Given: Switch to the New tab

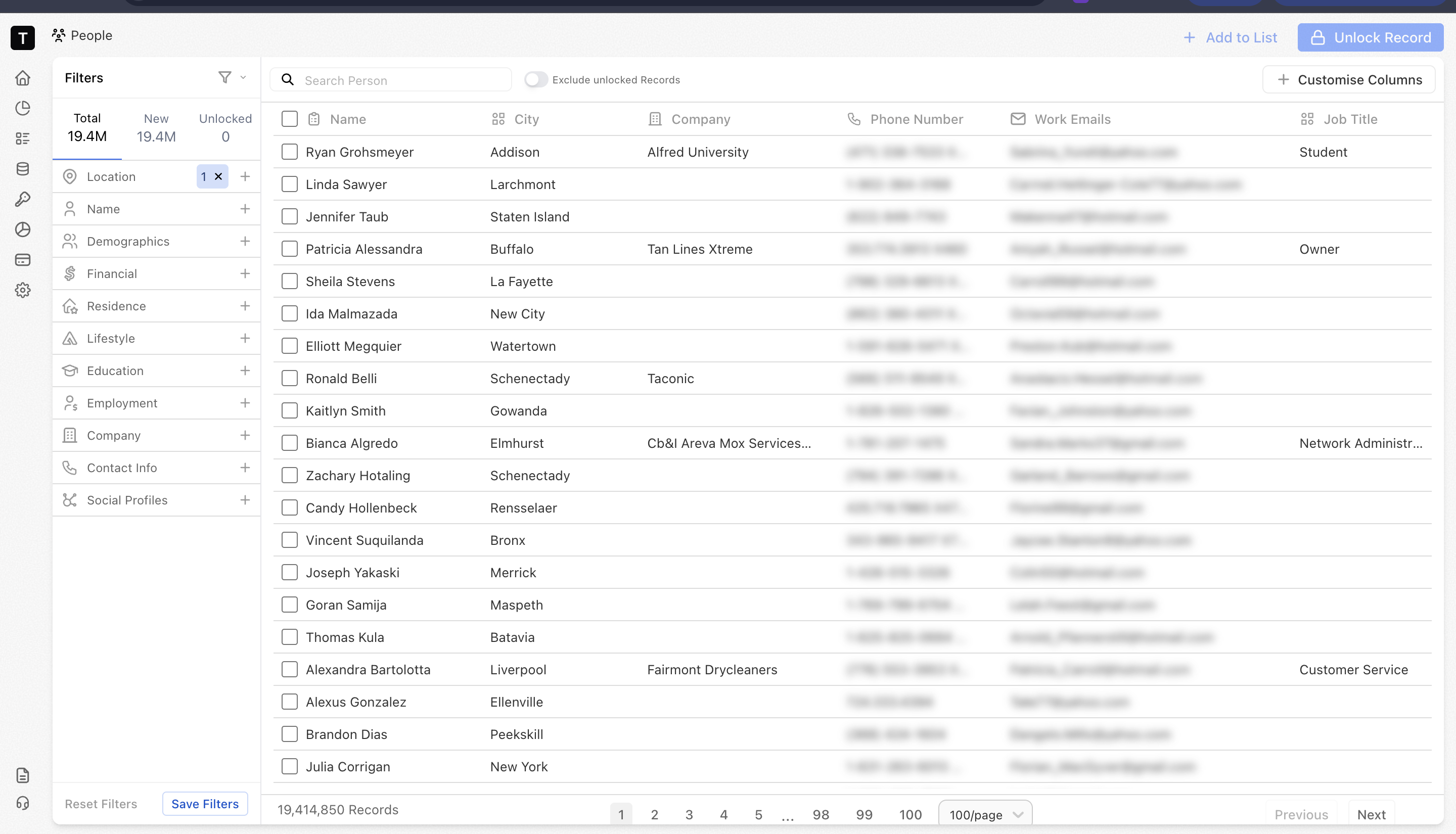Looking at the screenshot, I should [156, 128].
